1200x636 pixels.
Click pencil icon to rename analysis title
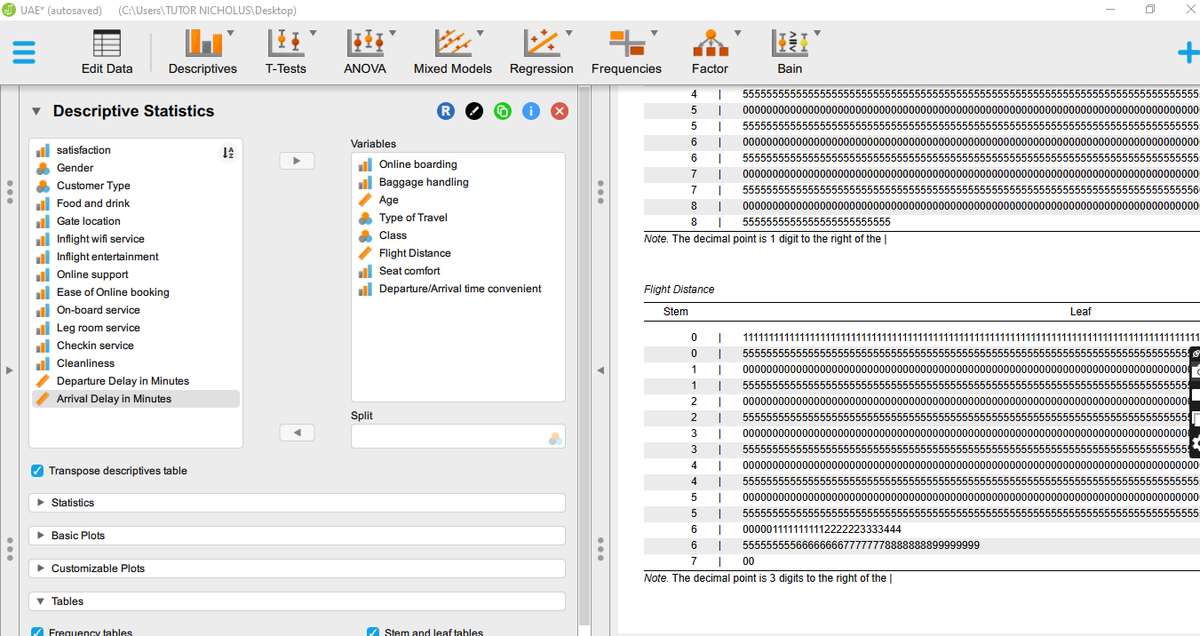[x=475, y=111]
